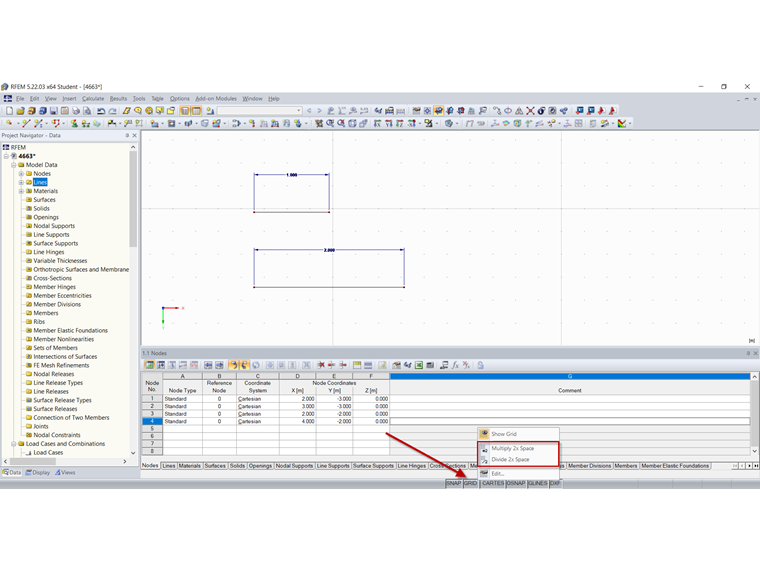Click the Excel export icon in table toolbar
760x570 pixels.
click(x=418, y=365)
